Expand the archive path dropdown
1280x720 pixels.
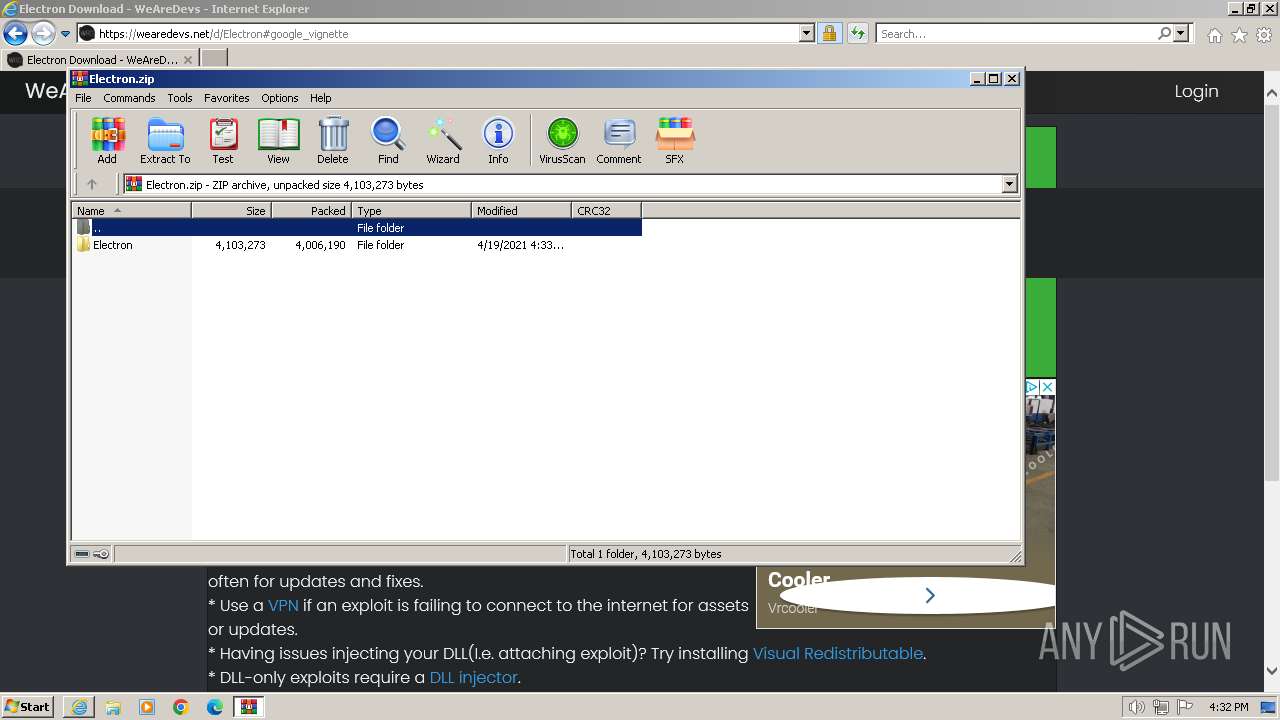tap(1009, 184)
